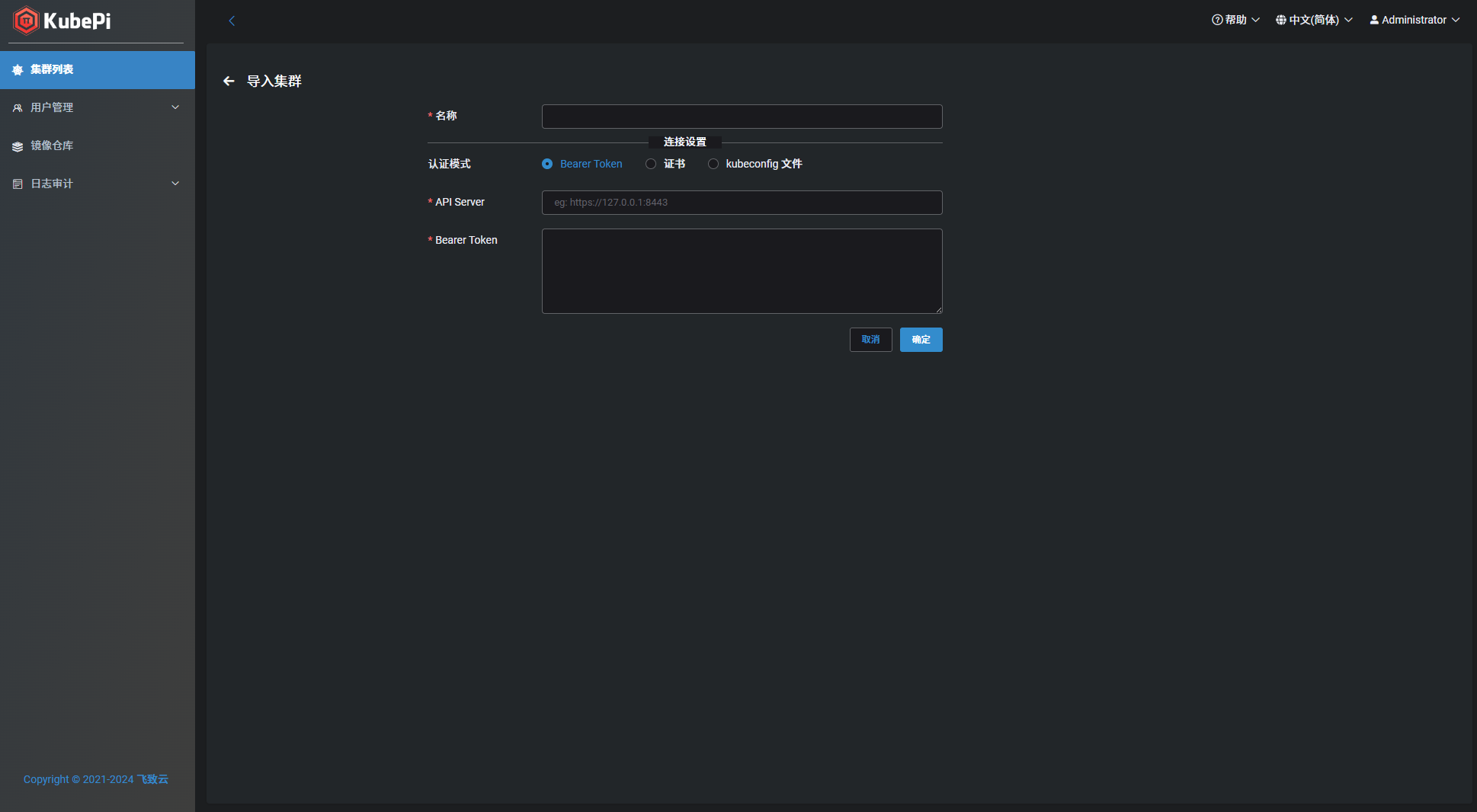Image resolution: width=1477 pixels, height=812 pixels.
Task: Click the 连接设置 section label
Action: click(x=685, y=142)
